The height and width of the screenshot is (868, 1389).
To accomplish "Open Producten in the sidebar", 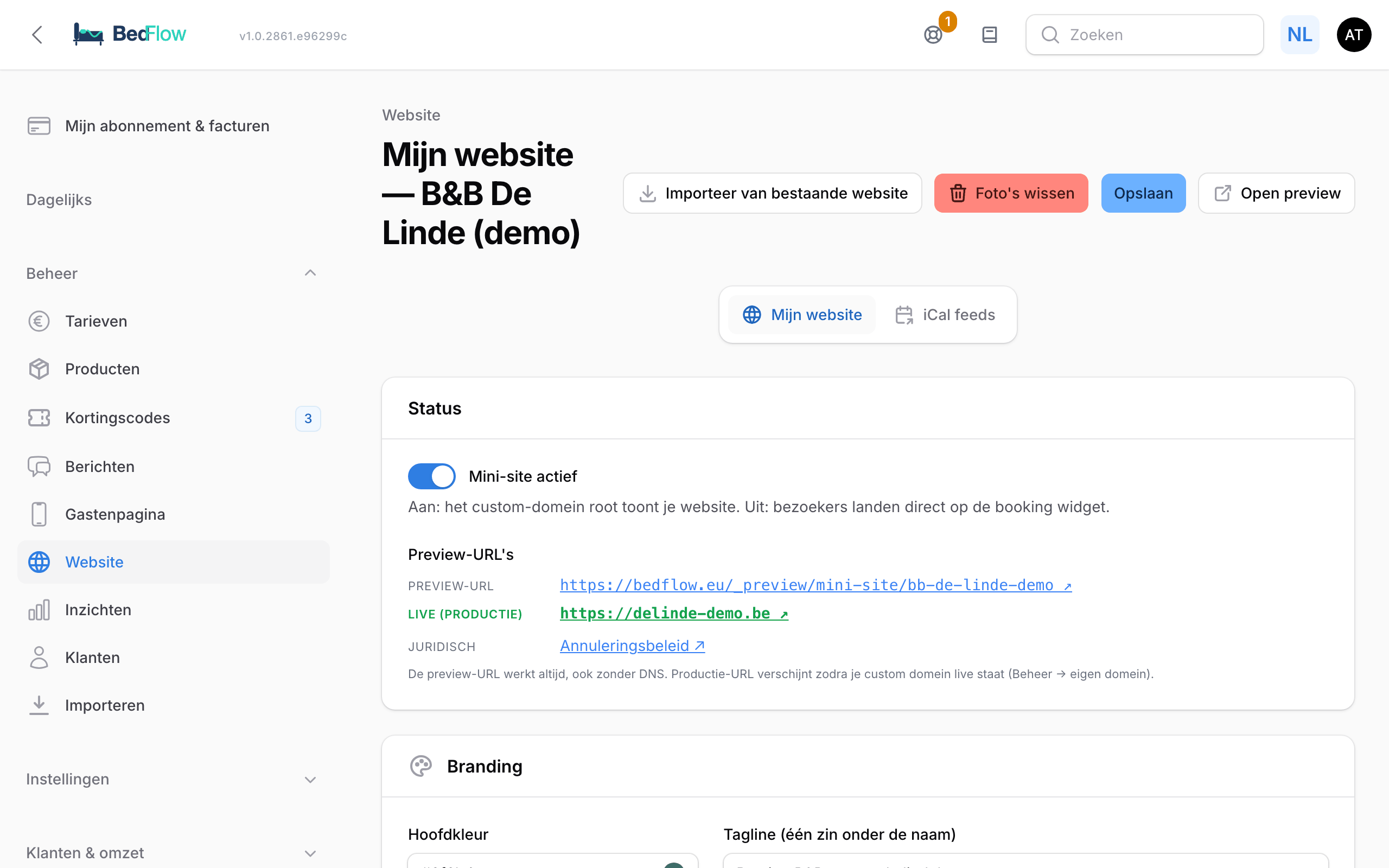I will tap(173, 369).
